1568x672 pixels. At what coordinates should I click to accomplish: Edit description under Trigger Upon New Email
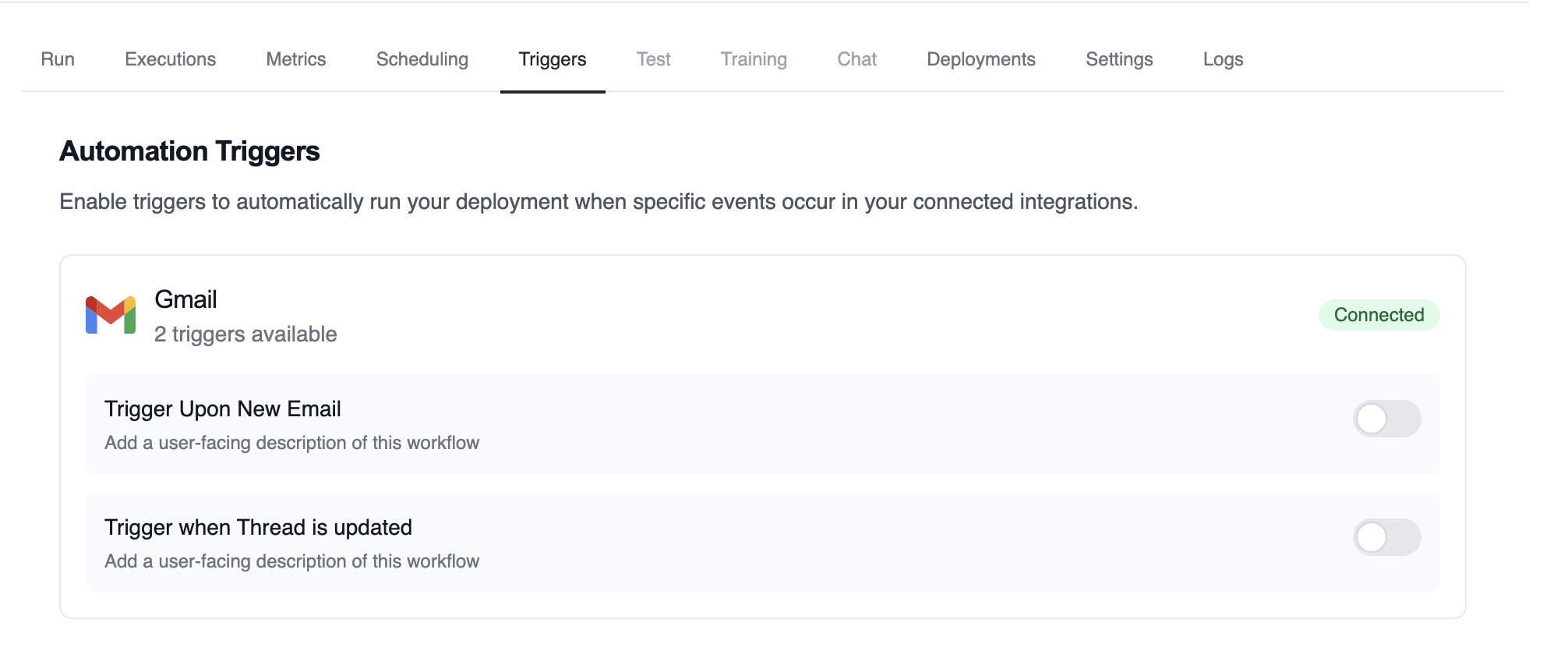(291, 443)
